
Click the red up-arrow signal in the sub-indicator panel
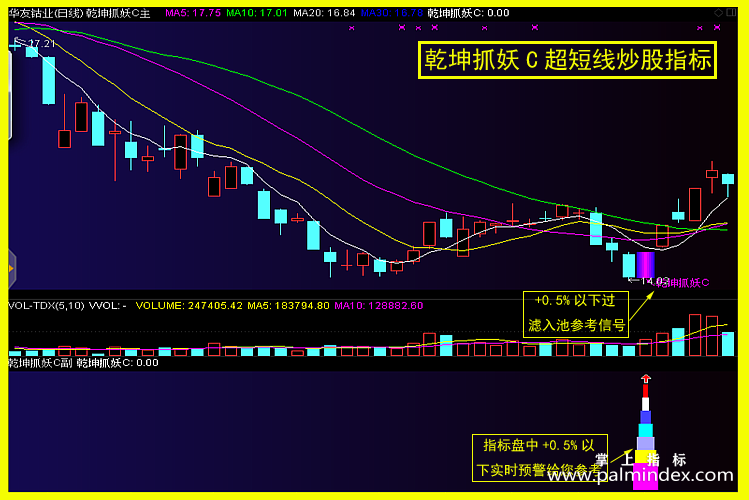point(646,379)
